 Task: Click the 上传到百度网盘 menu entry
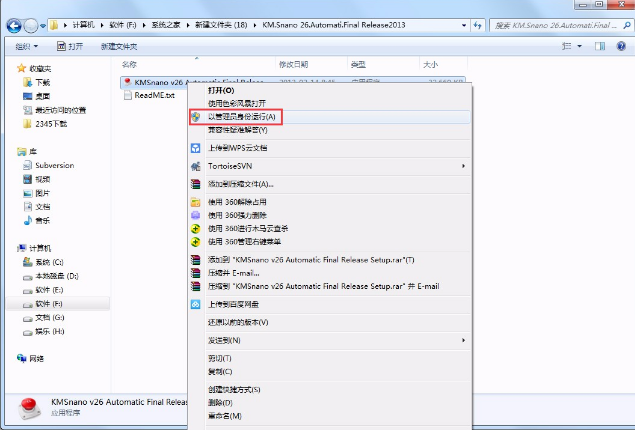click(233, 304)
